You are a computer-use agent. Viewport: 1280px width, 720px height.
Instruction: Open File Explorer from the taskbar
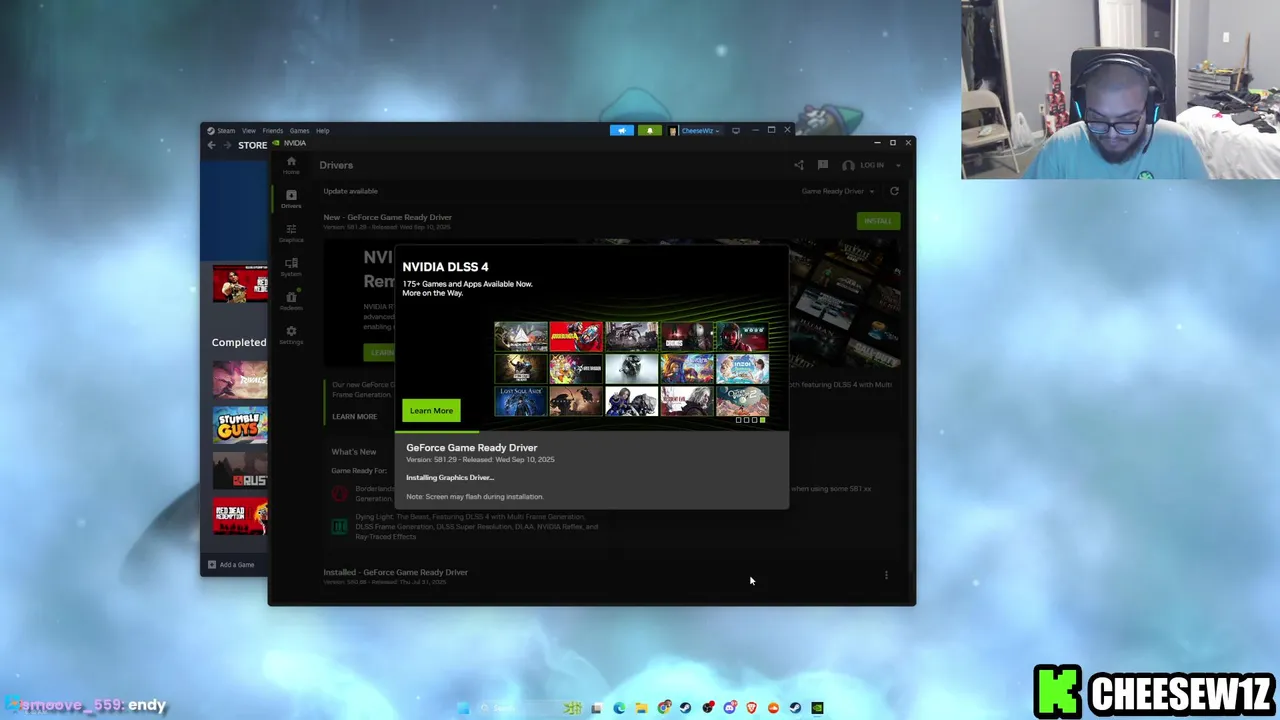642,708
